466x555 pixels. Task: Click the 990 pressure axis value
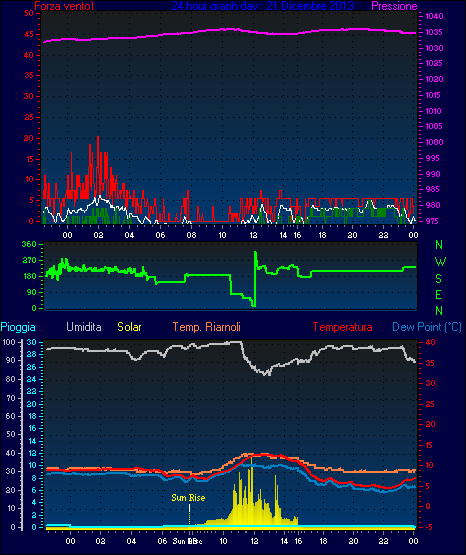[433, 174]
